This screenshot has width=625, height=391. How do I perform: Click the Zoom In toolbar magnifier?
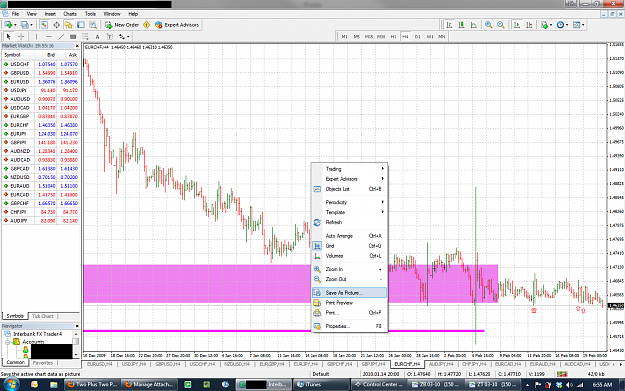point(488,25)
